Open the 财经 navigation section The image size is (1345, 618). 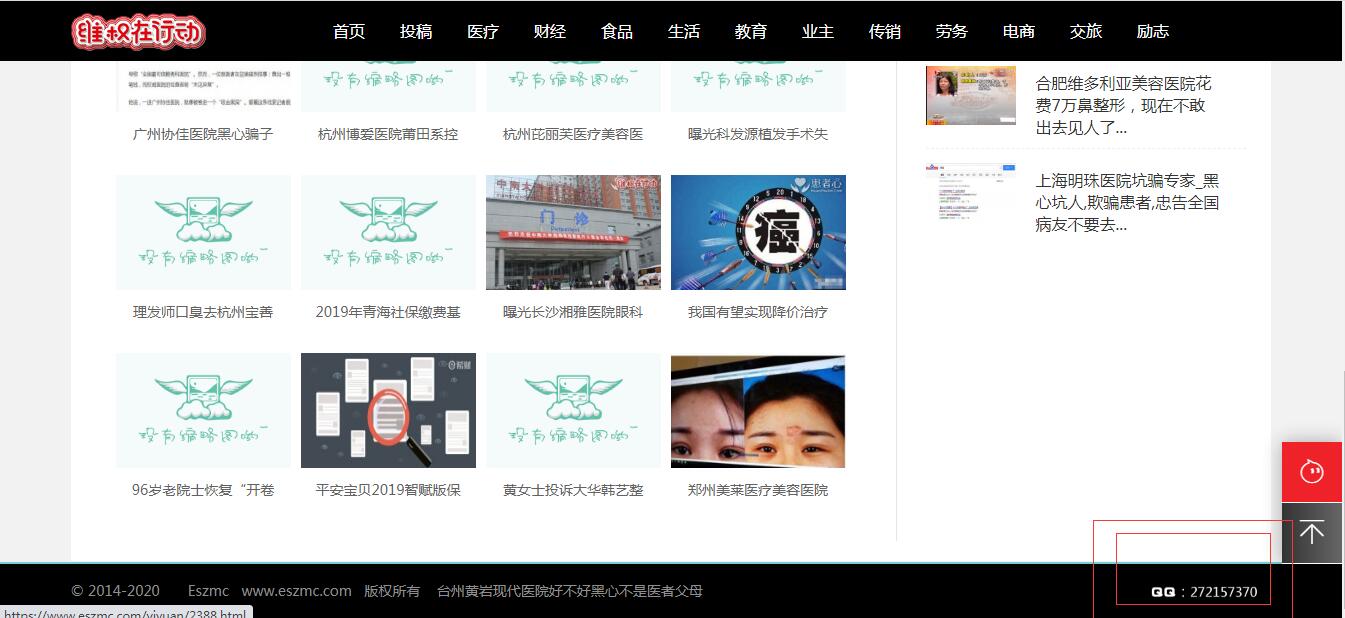coord(550,32)
